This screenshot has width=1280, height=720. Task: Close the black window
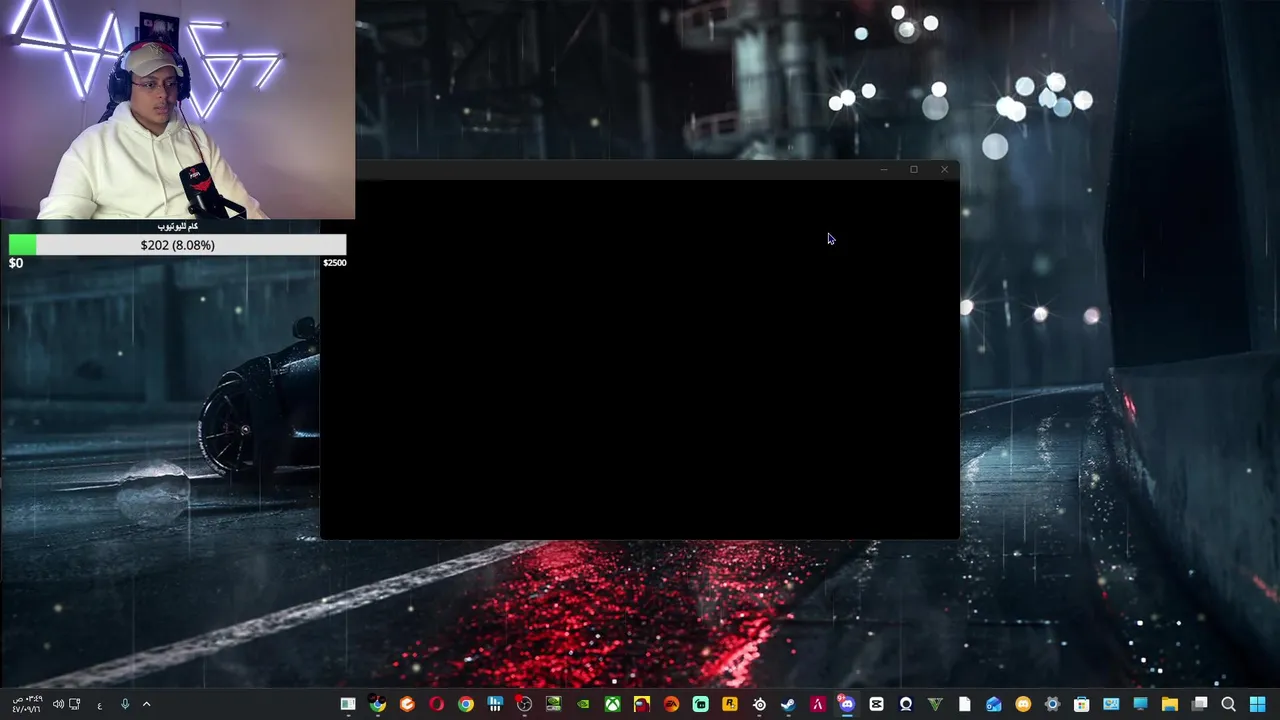[x=944, y=169]
